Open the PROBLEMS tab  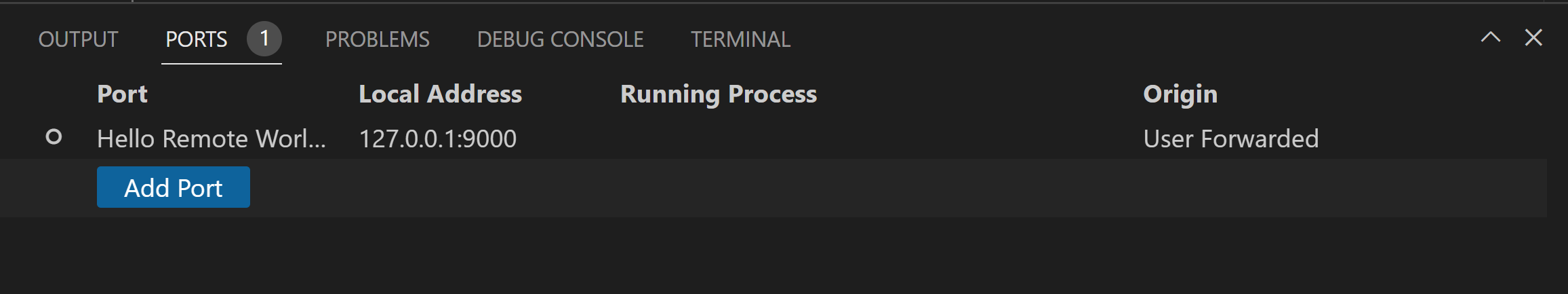(377, 39)
